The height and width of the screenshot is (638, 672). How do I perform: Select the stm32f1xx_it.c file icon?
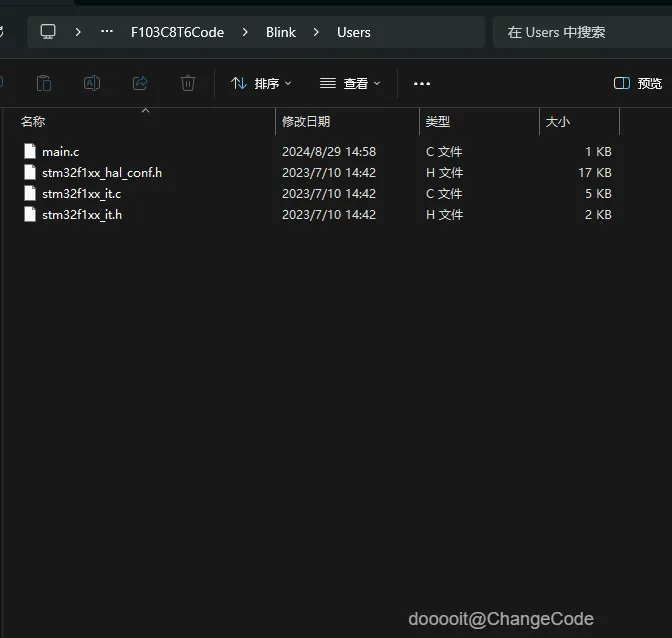tap(30, 193)
